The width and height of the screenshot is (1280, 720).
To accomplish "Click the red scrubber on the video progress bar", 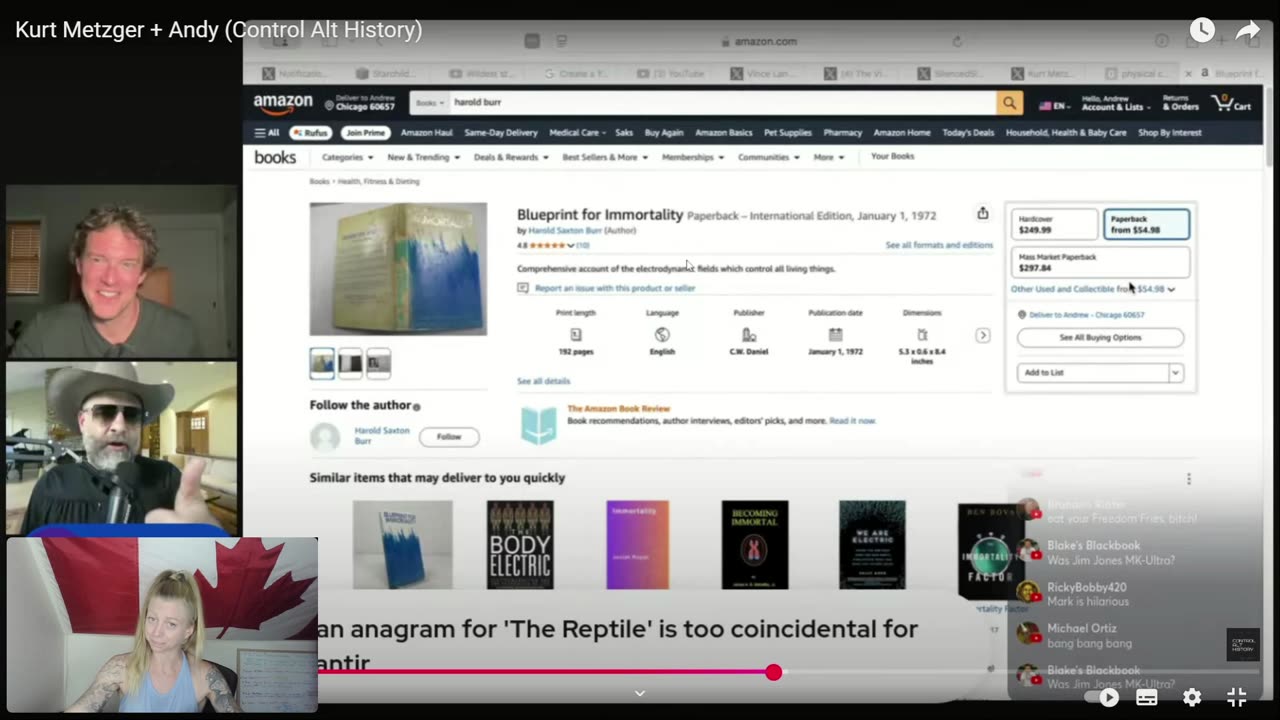I will [x=773, y=672].
